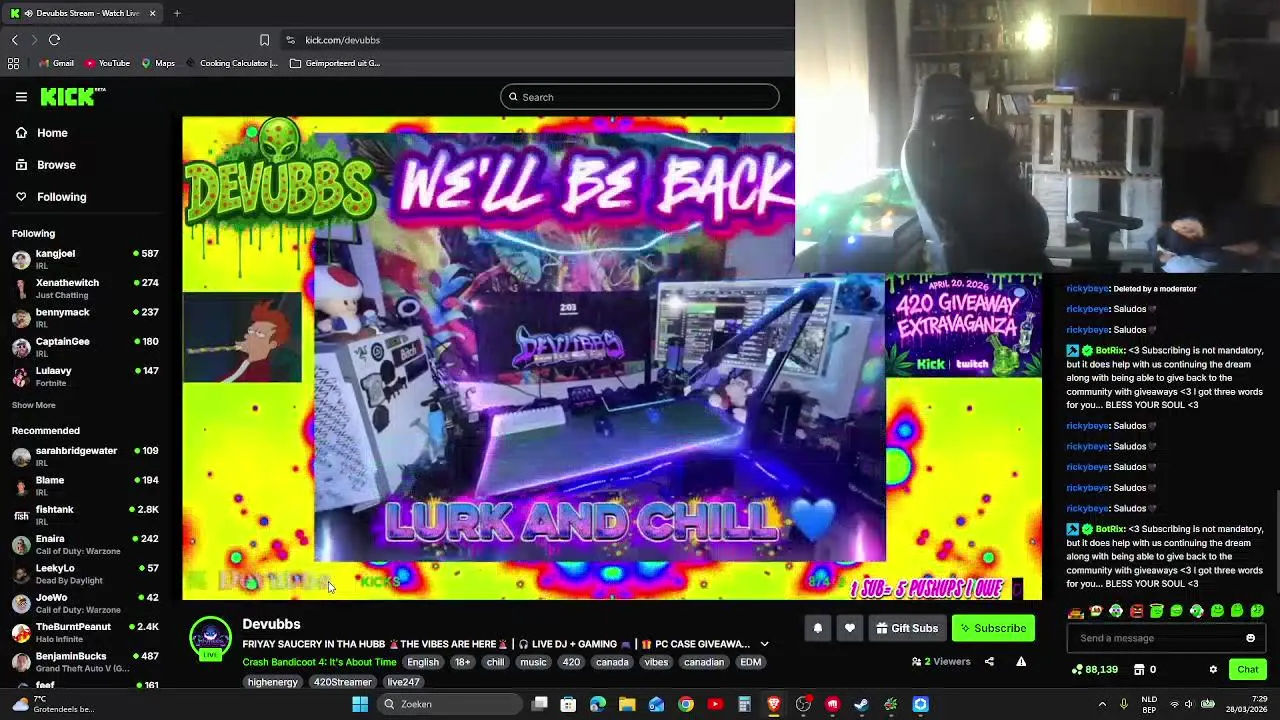
Task: Select the highenergy tag
Action: (x=273, y=682)
